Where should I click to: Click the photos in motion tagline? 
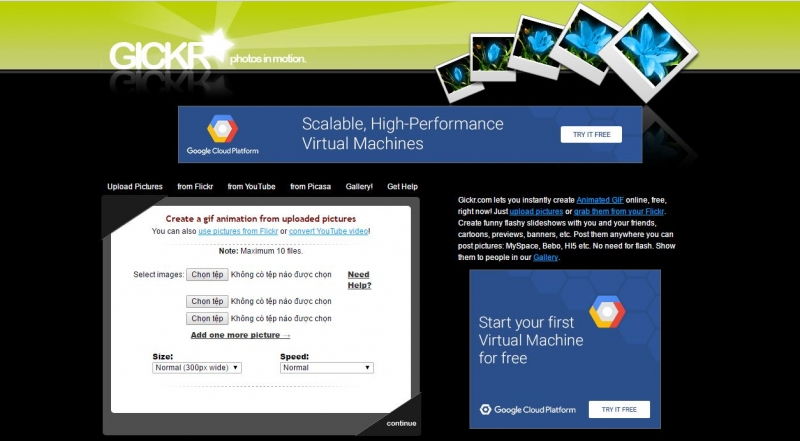point(268,59)
